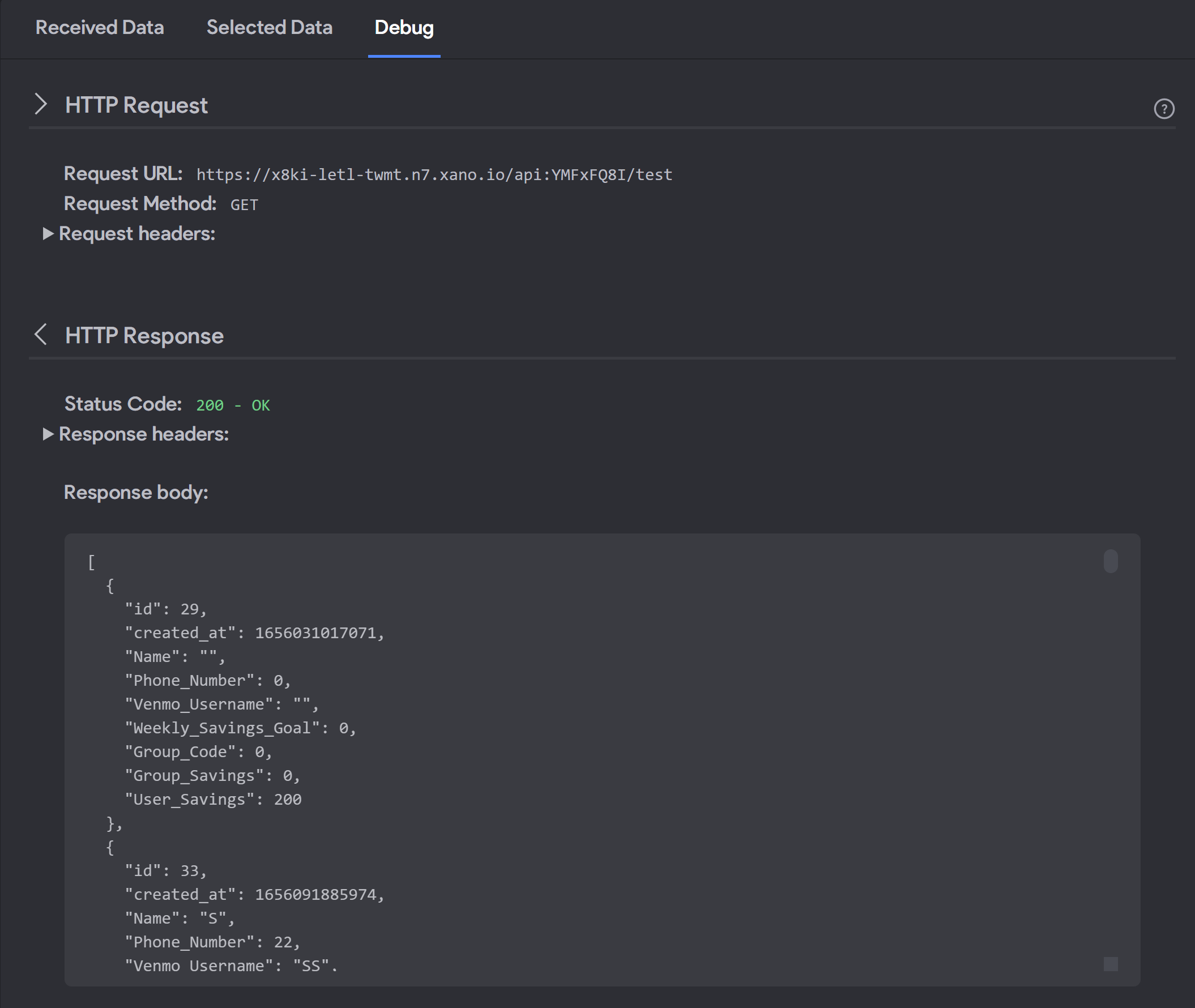Click the created_at 1656031017071 line
This screenshot has height=1008, width=1195.
tap(254, 633)
